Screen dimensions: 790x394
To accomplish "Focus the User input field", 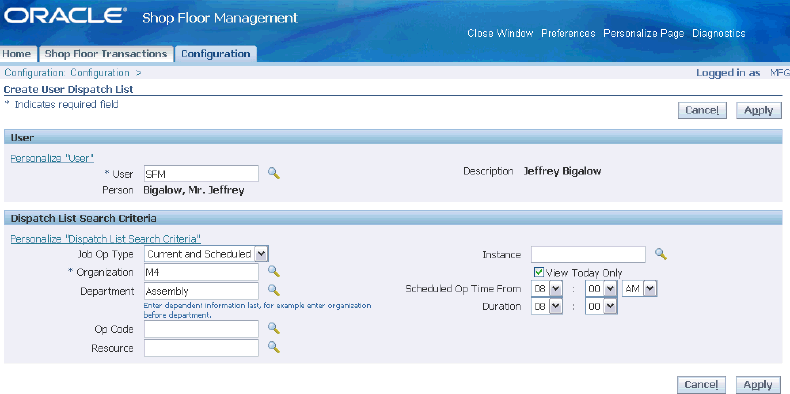I will click(201, 173).
